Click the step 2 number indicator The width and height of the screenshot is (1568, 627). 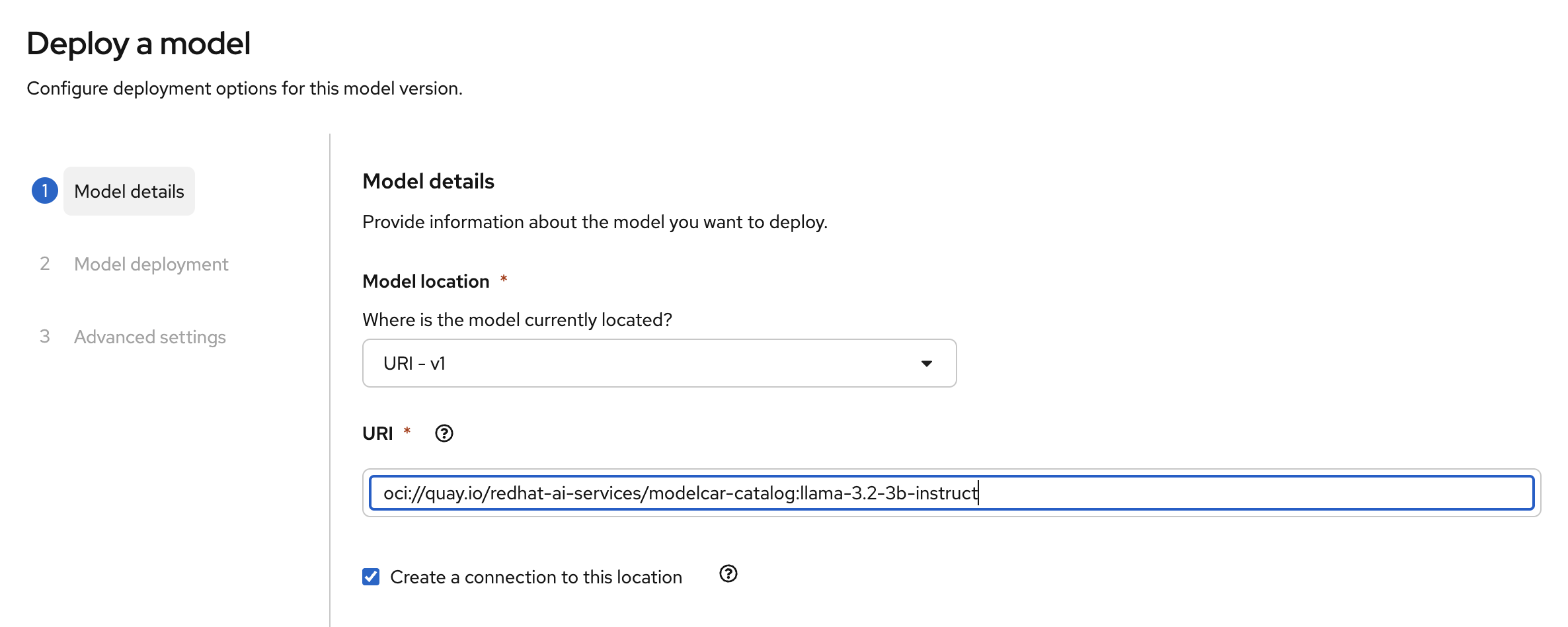tap(45, 263)
